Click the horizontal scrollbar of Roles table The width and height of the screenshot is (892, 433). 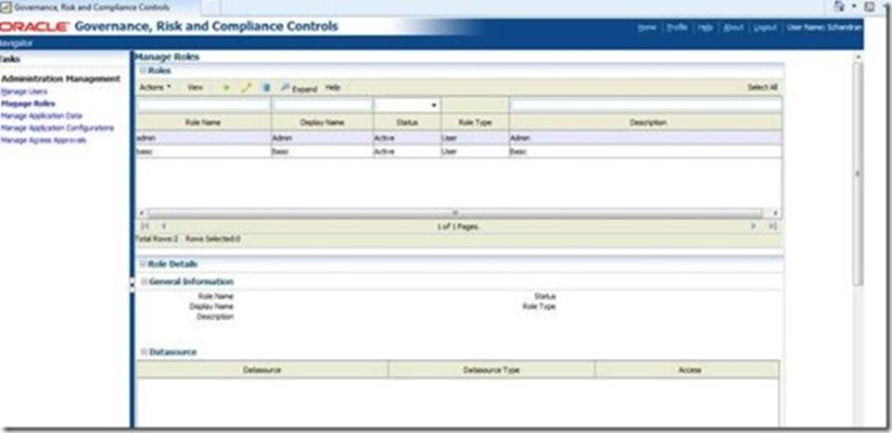coord(455,213)
